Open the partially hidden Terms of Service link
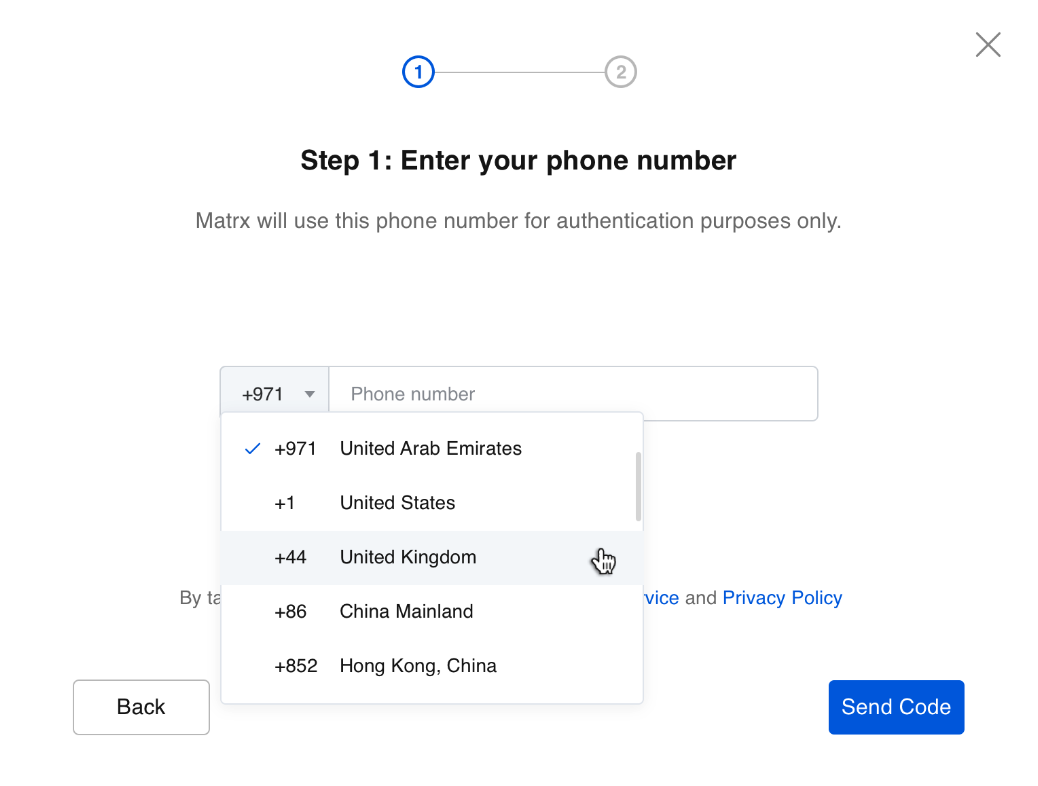 click(661, 598)
